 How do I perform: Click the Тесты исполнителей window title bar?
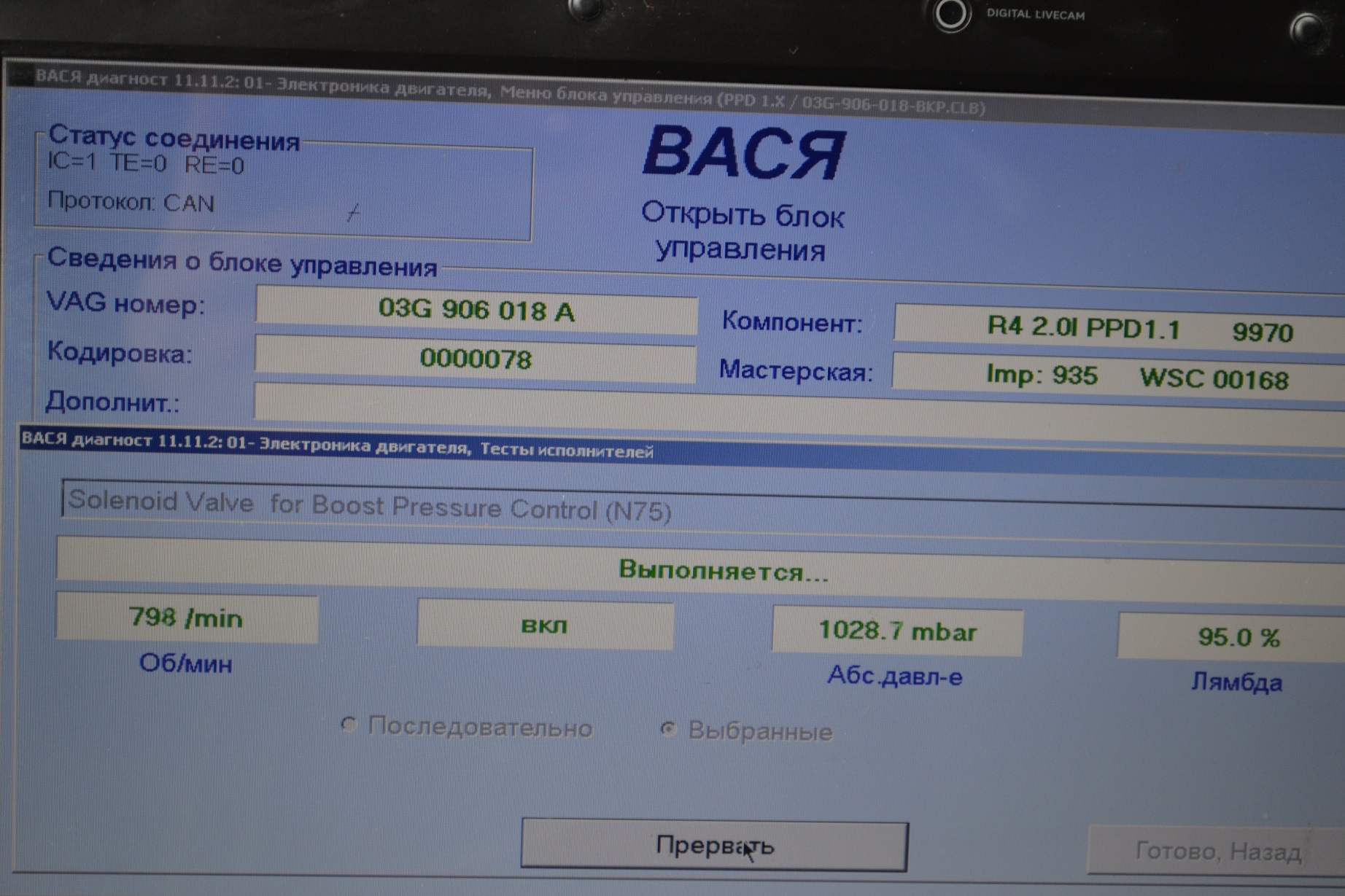tap(656, 448)
